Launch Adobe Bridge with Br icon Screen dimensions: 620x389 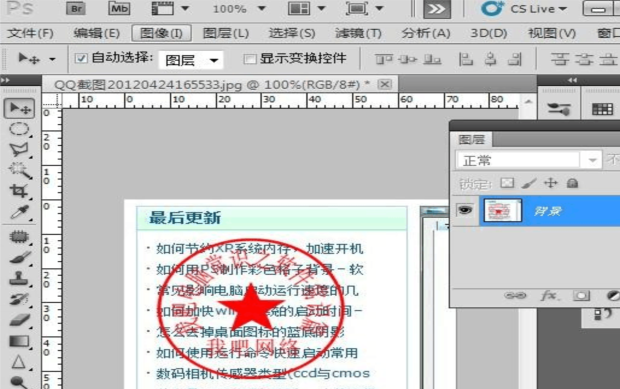click(x=76, y=8)
